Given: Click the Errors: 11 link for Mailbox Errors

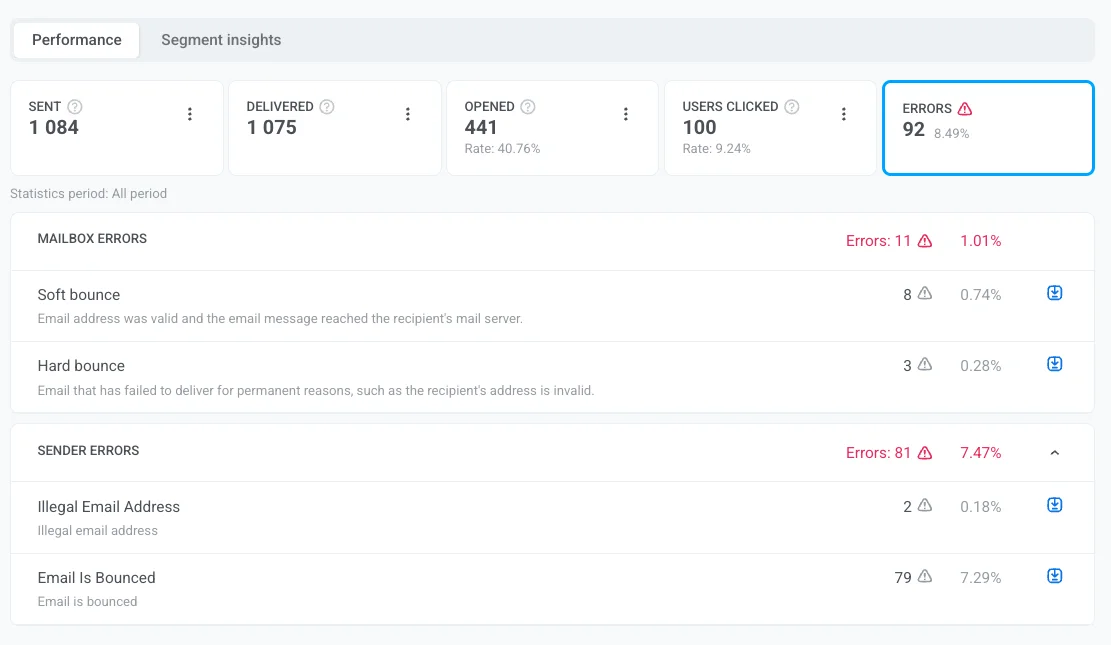Looking at the screenshot, I should click(880, 240).
